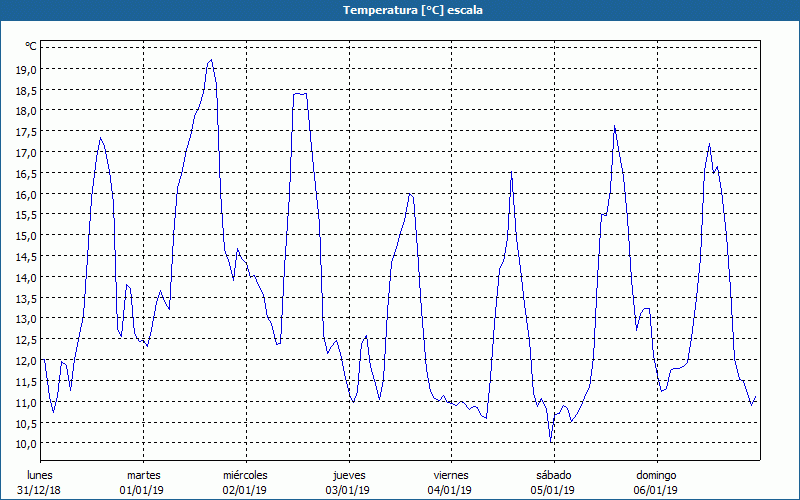
Task: Click the 16,5 y-axis value
Action: [26, 174]
